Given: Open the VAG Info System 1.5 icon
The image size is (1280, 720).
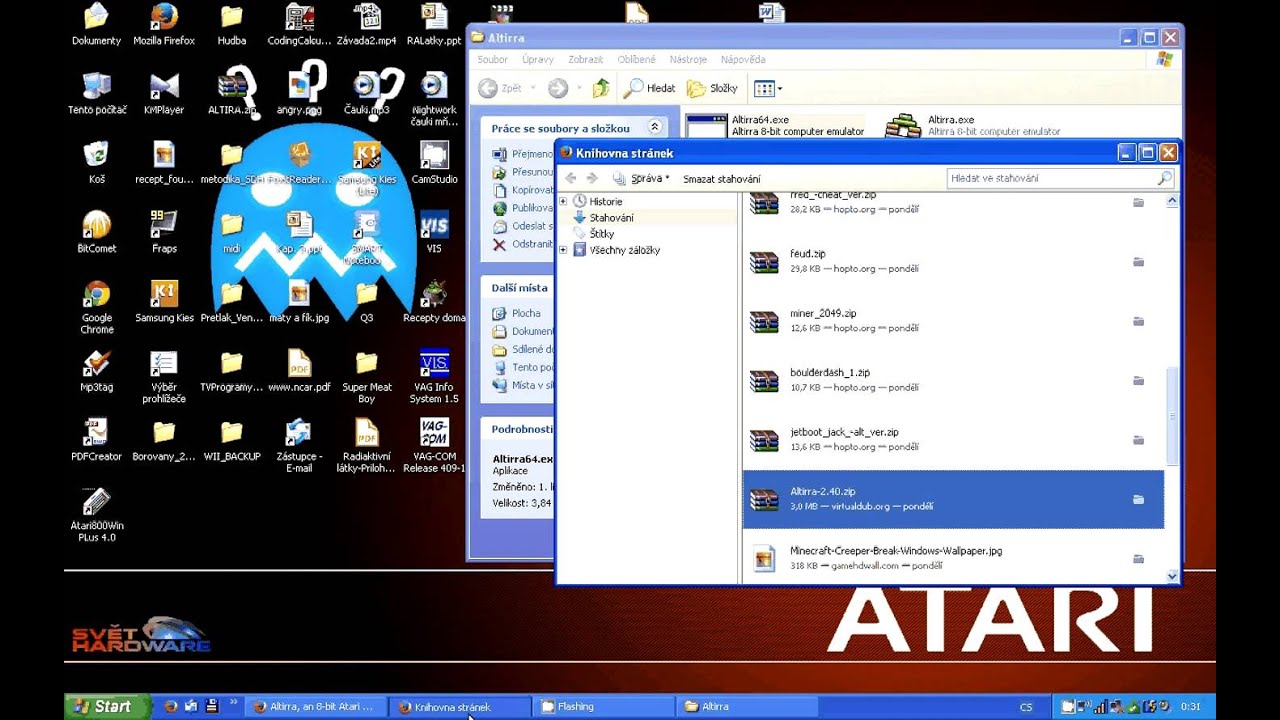Looking at the screenshot, I should [x=434, y=376].
